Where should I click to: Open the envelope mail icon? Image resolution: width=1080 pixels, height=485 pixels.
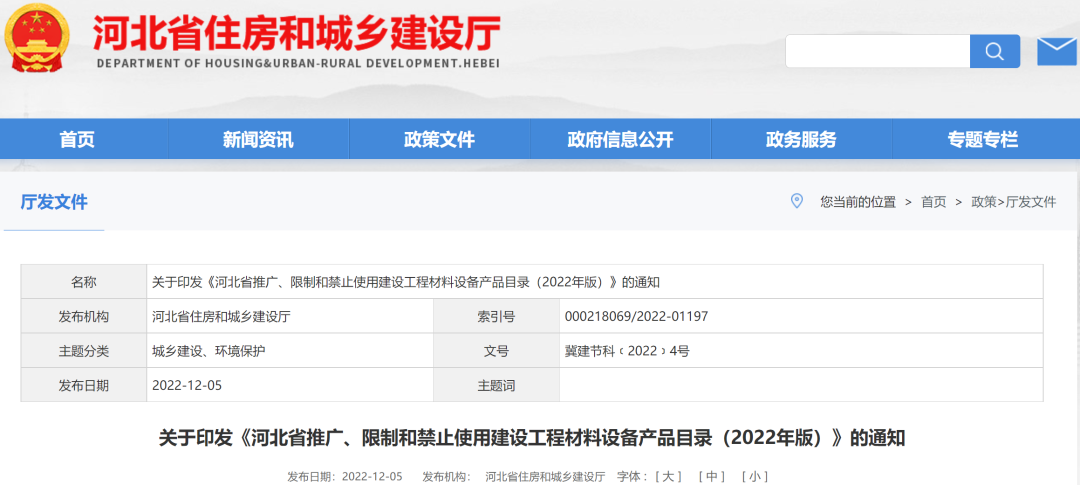[1056, 51]
